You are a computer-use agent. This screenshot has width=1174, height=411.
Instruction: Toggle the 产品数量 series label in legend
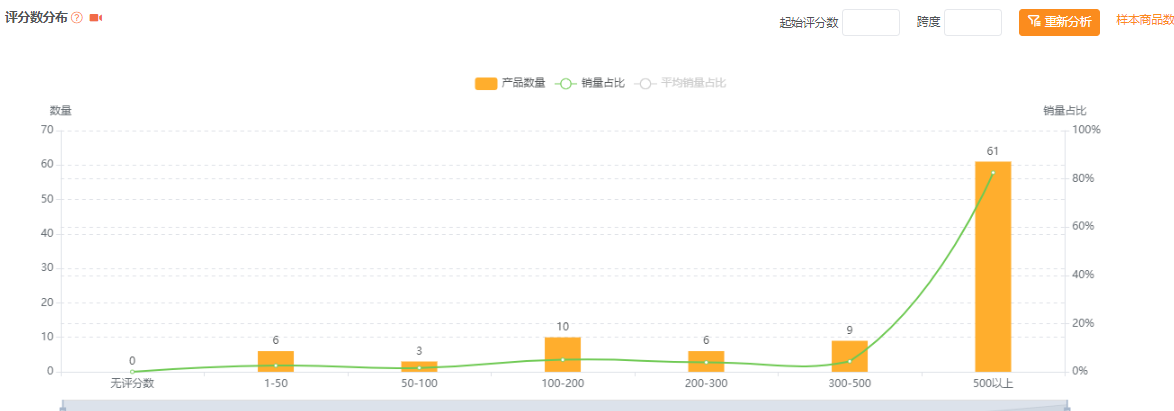523,83
